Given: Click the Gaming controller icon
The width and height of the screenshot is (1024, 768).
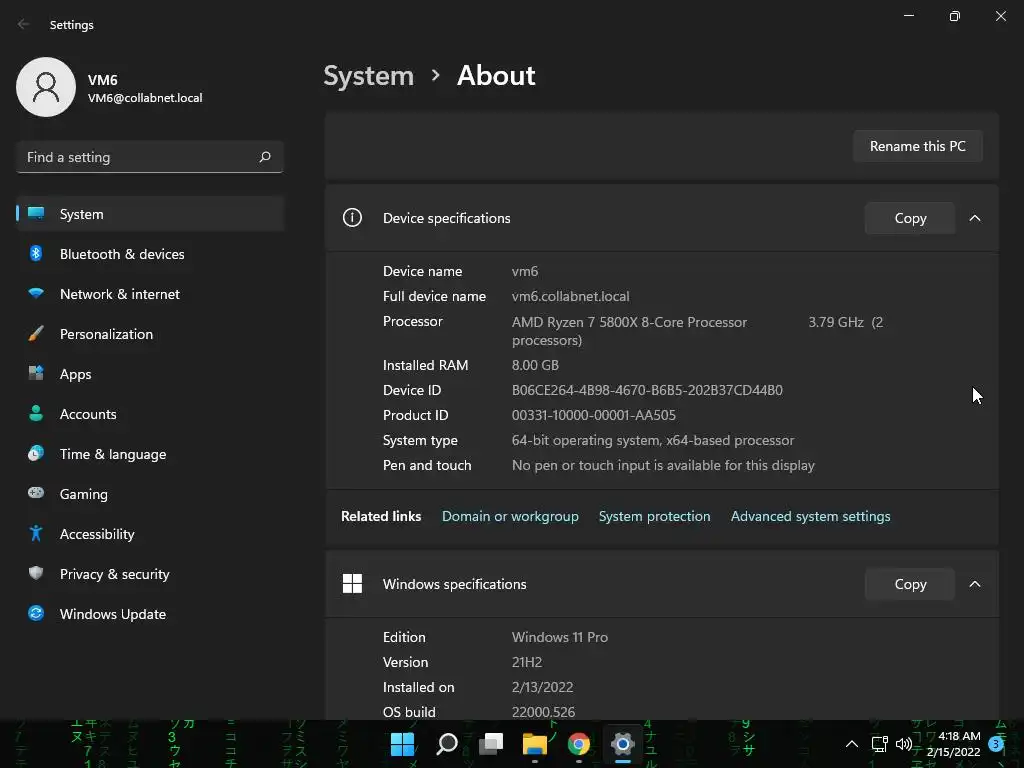Looking at the screenshot, I should pos(36,493).
